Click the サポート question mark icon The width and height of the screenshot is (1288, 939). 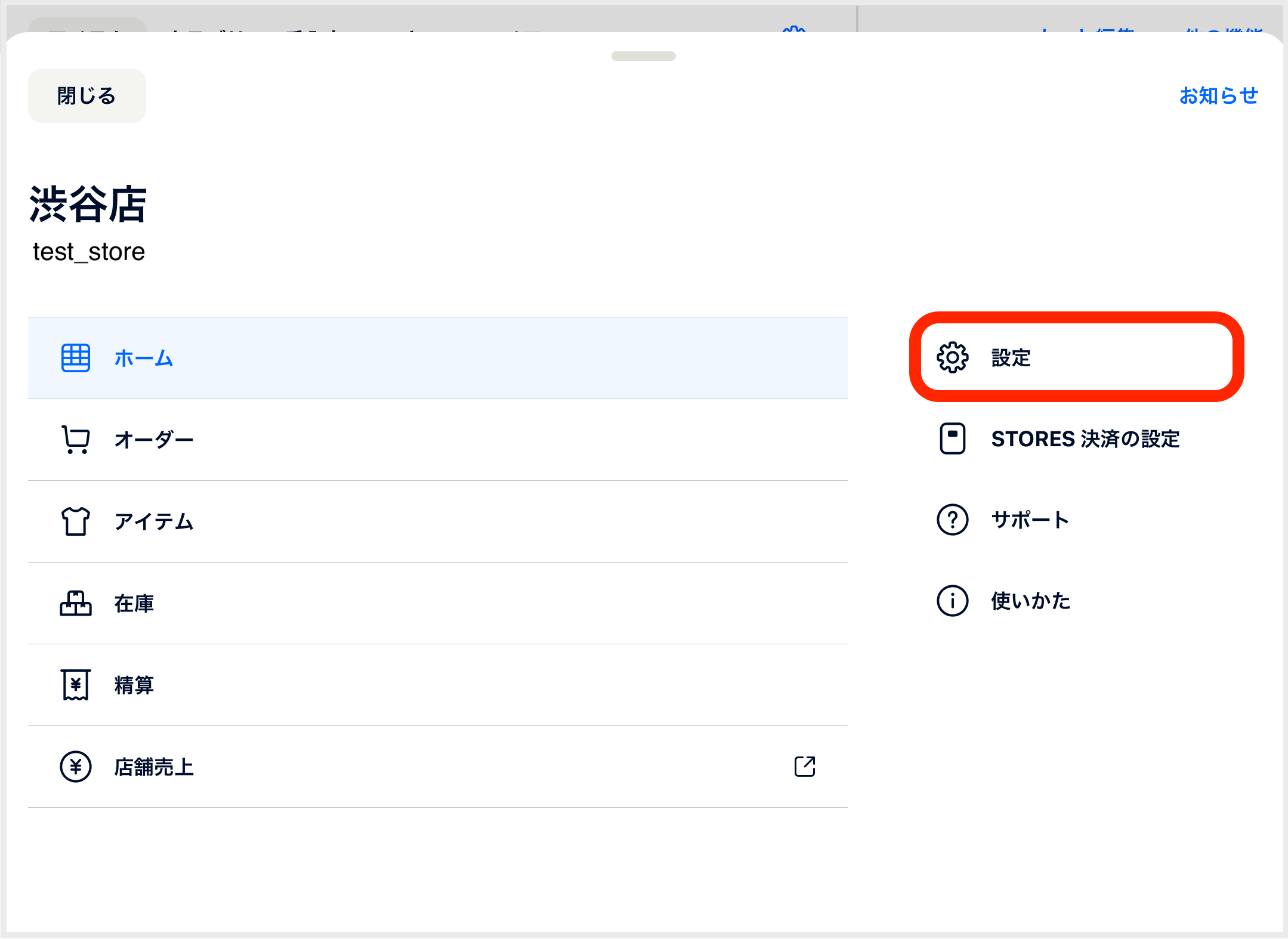pyautogui.click(x=953, y=520)
